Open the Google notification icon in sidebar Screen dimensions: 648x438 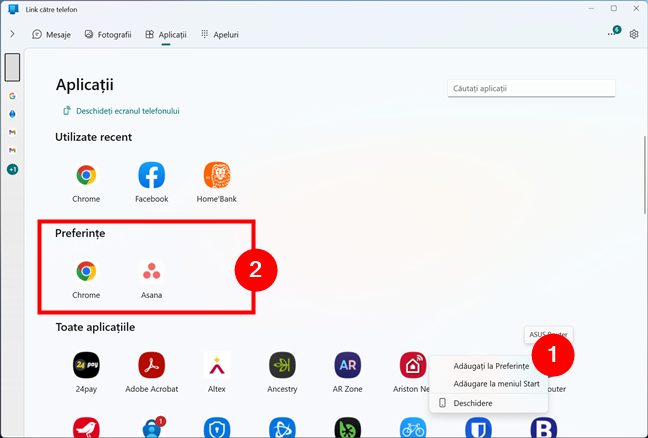(x=12, y=96)
